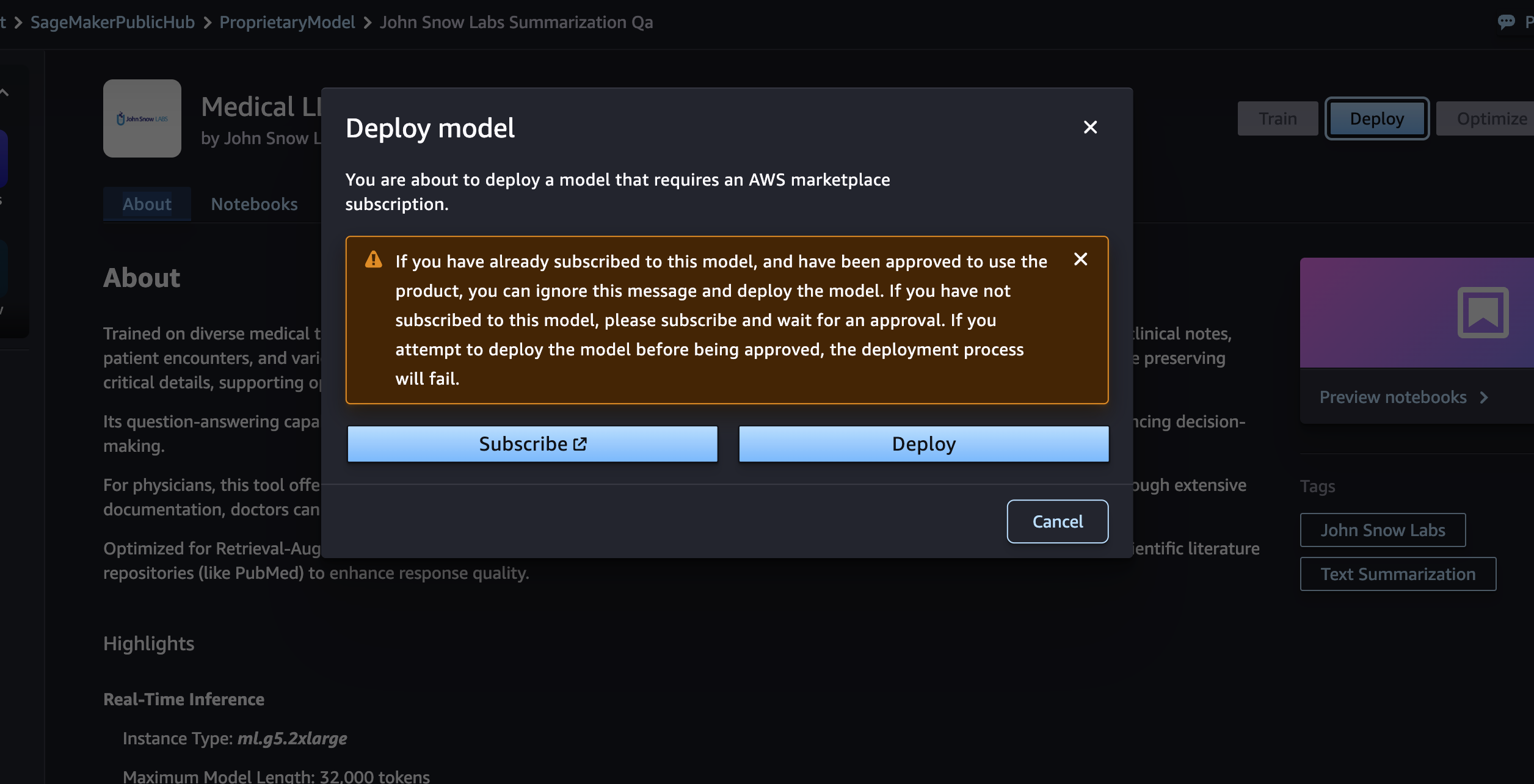Open the About tab
Screen dimensions: 1534x784
[147, 204]
